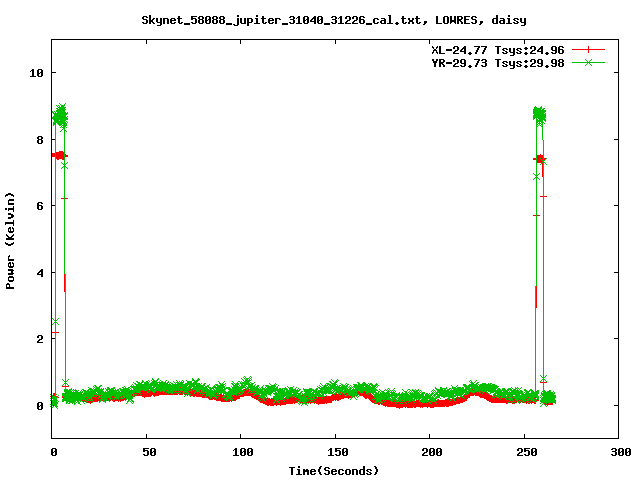Image resolution: width=640 pixels, height=480 pixels.
Task: Click the Power (Kelvin) y-axis label
Action: point(10,240)
